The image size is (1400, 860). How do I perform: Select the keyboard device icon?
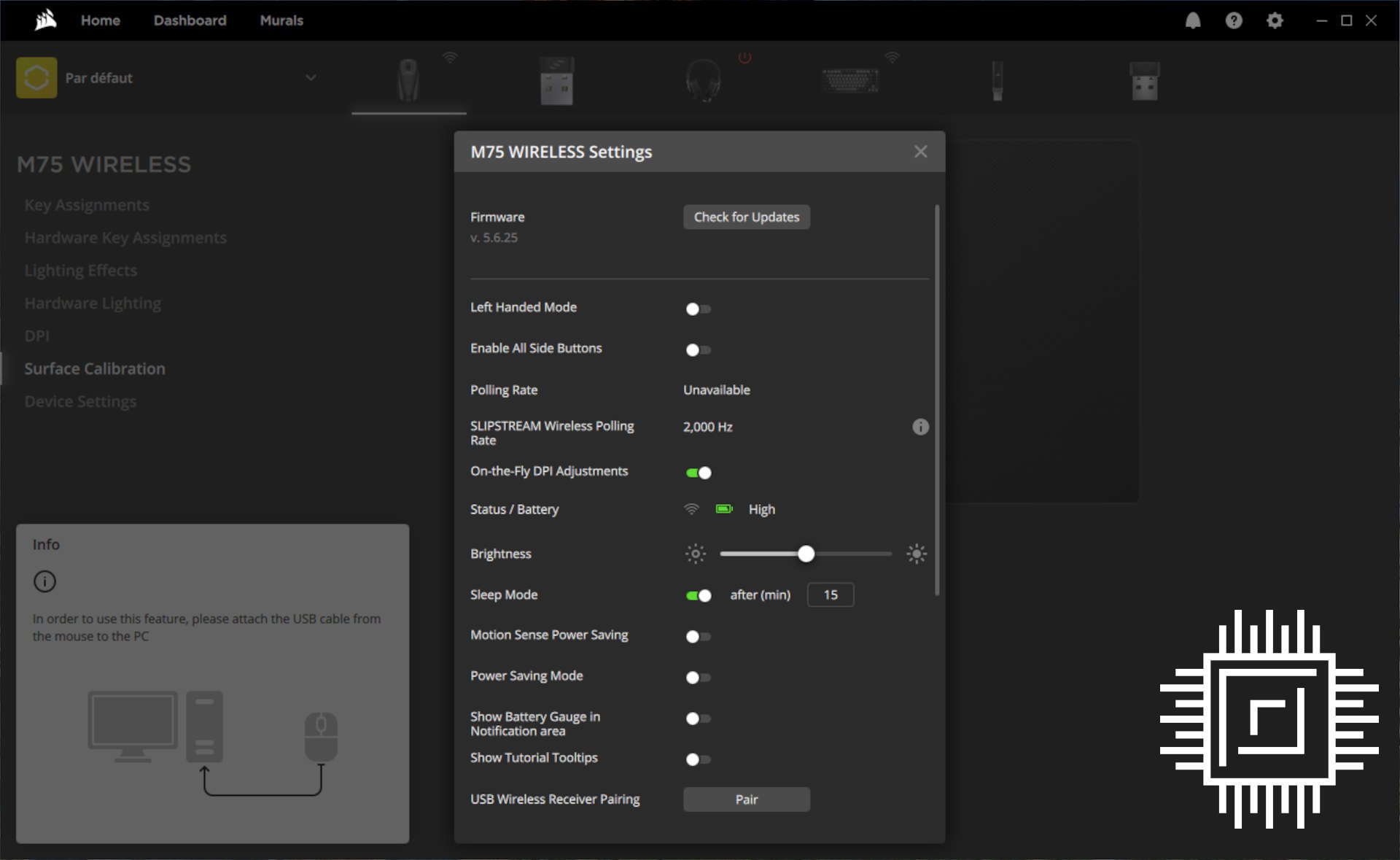850,80
